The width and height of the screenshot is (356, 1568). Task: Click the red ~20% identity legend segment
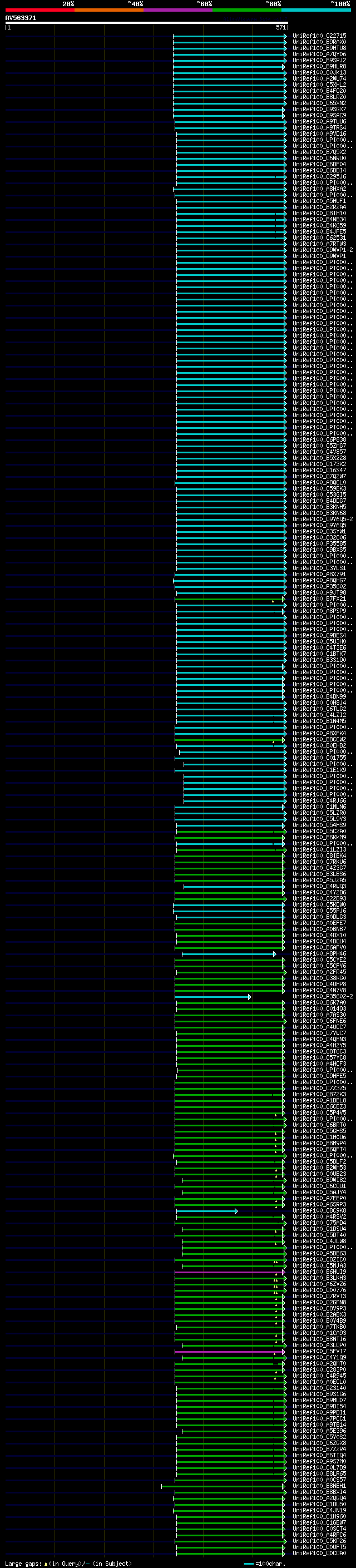39,10
